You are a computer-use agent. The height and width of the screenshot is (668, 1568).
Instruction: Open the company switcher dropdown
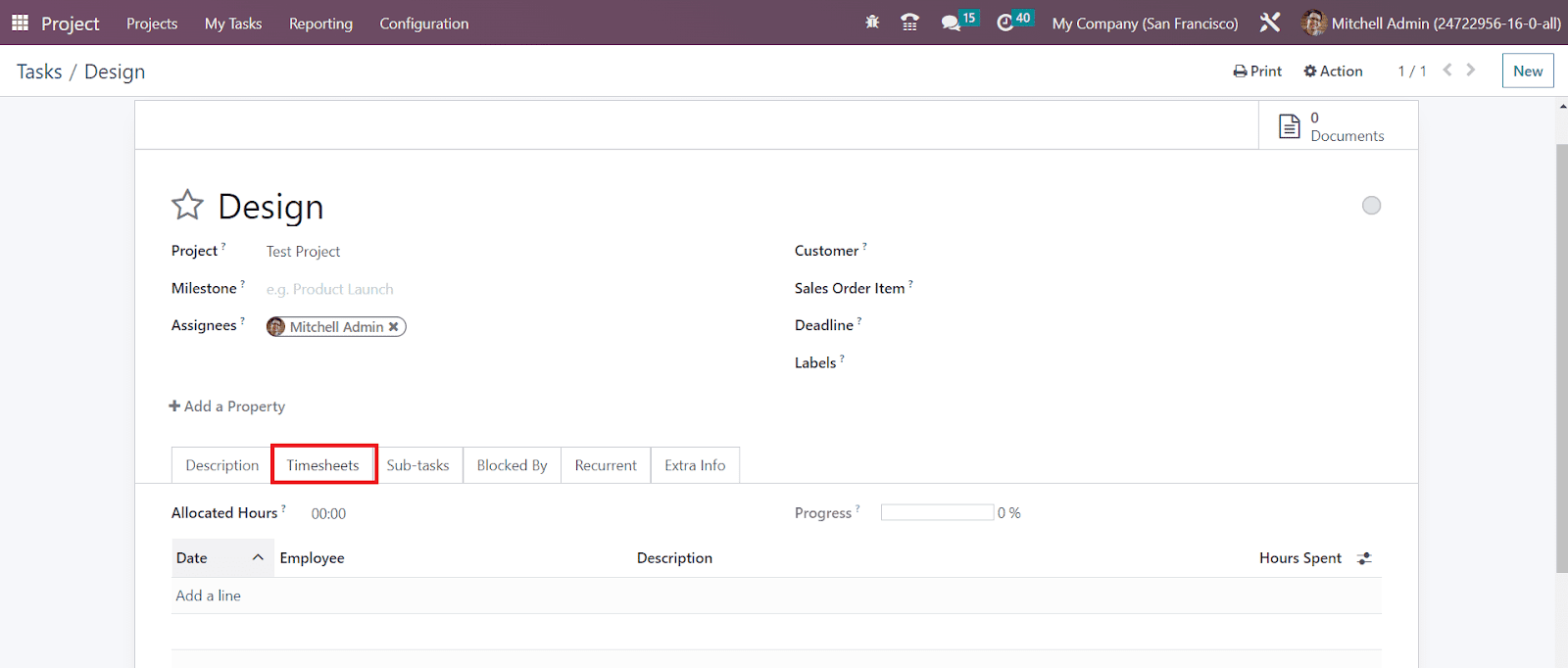point(1145,23)
